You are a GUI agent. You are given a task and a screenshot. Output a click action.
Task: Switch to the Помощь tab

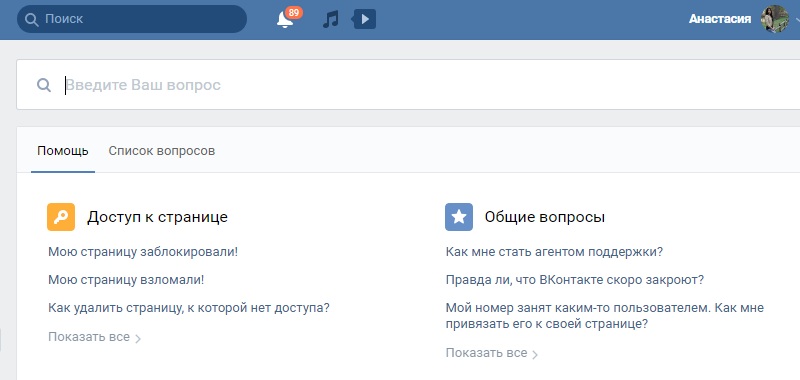click(63, 151)
